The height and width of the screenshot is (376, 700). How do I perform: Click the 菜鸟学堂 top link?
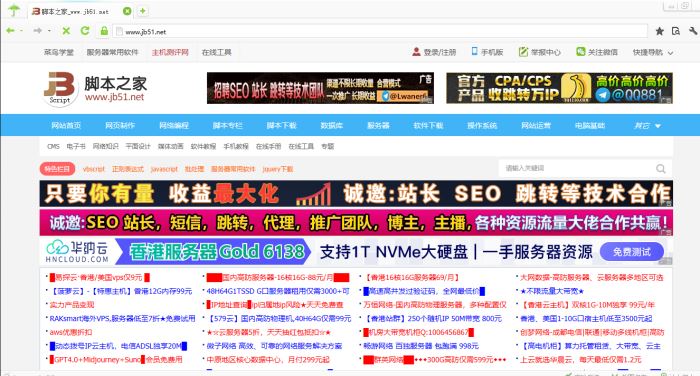(x=58, y=52)
